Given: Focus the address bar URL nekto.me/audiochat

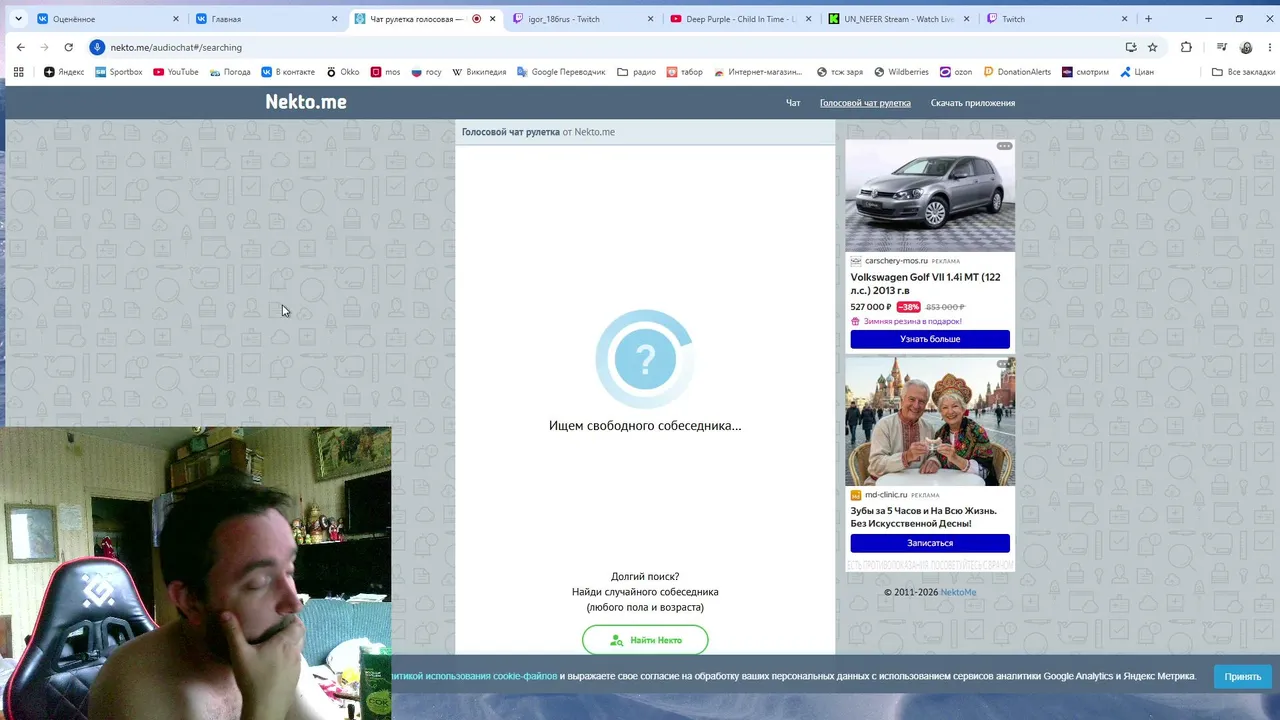Looking at the screenshot, I should (176, 47).
